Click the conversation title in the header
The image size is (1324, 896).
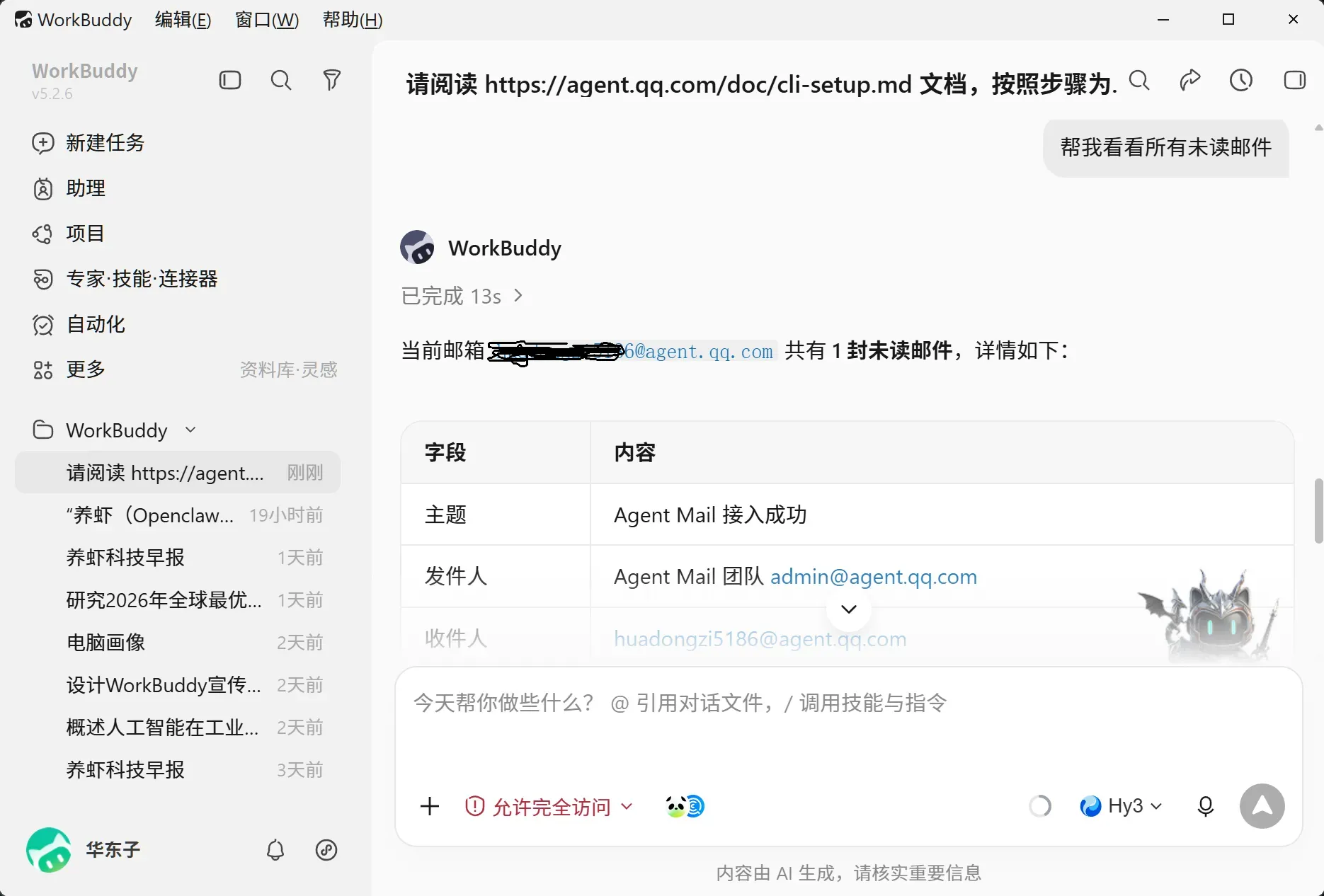pyautogui.click(x=761, y=84)
